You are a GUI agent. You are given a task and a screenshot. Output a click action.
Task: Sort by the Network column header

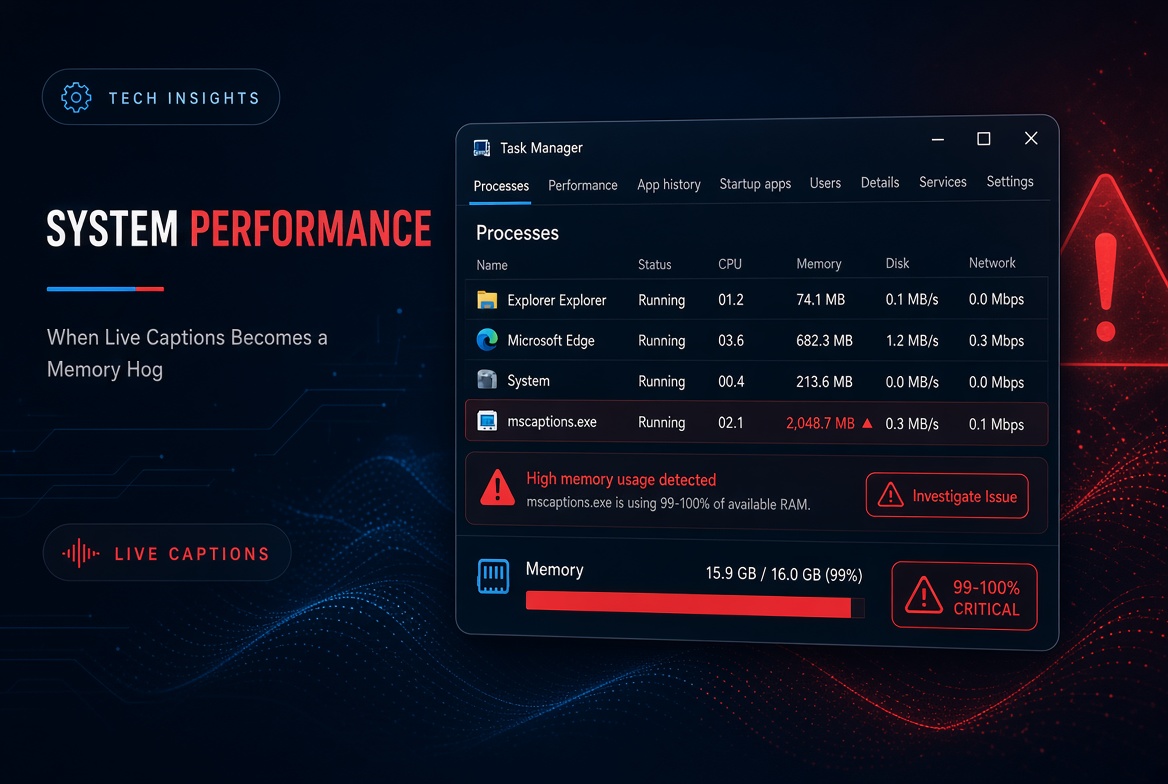(x=992, y=262)
